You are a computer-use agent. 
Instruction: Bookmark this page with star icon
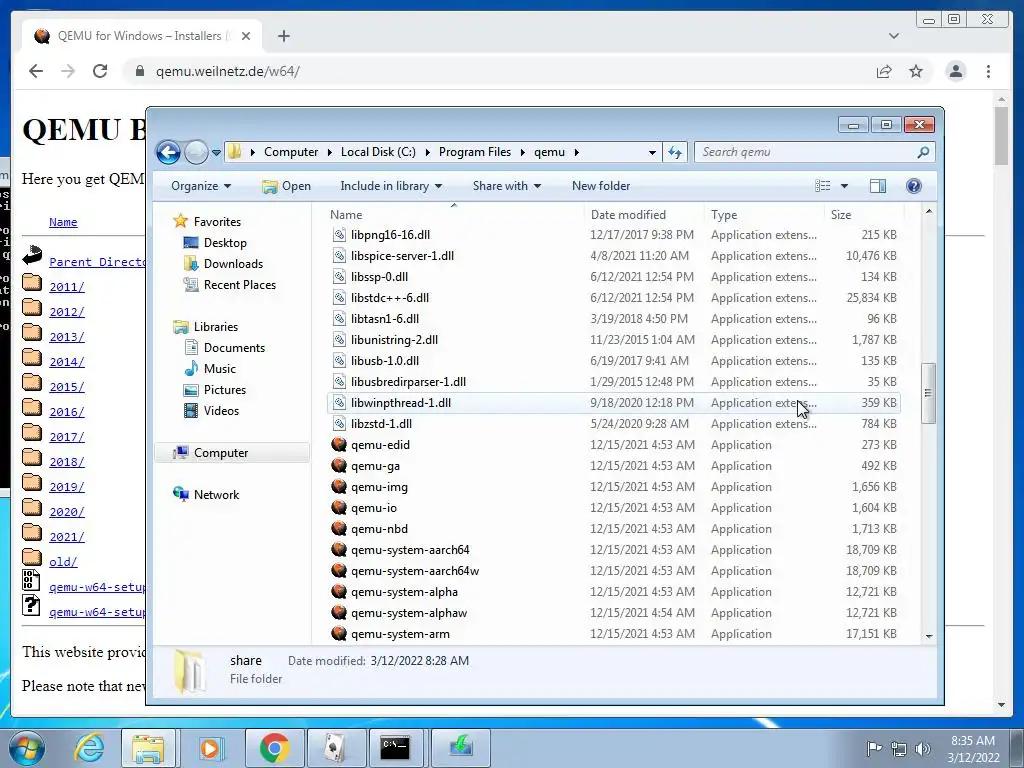(916, 71)
